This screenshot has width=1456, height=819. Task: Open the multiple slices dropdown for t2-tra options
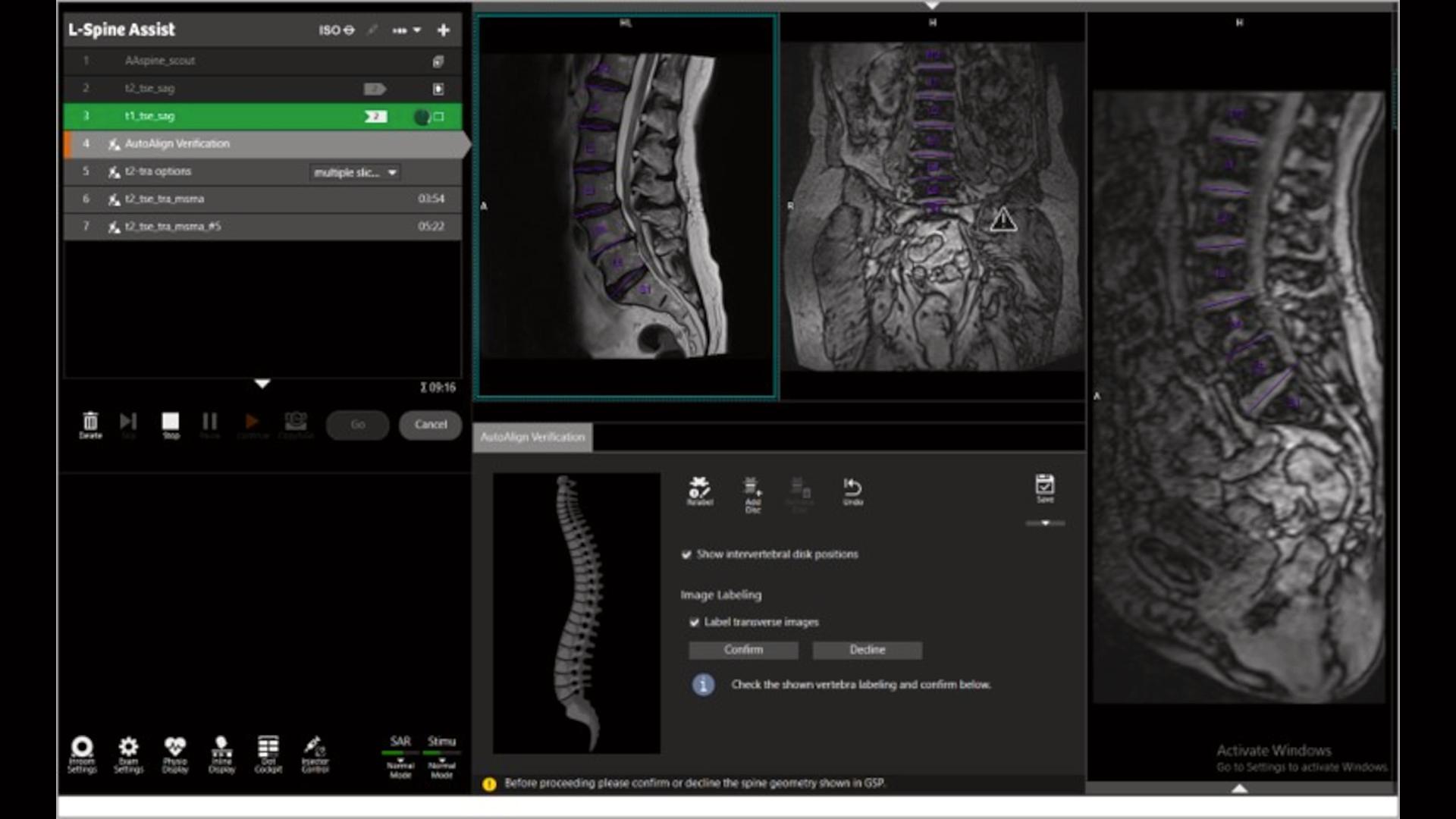pos(353,171)
